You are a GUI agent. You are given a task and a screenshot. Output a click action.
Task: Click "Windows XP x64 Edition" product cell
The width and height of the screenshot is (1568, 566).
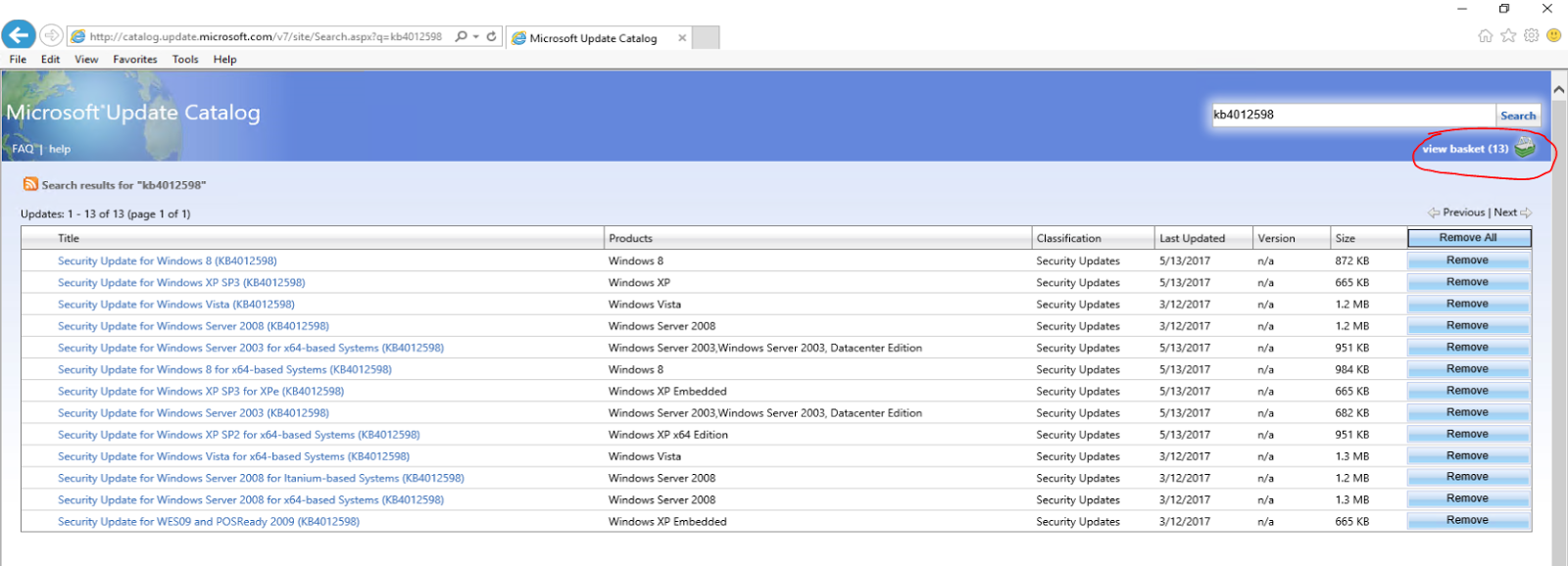[x=667, y=435]
